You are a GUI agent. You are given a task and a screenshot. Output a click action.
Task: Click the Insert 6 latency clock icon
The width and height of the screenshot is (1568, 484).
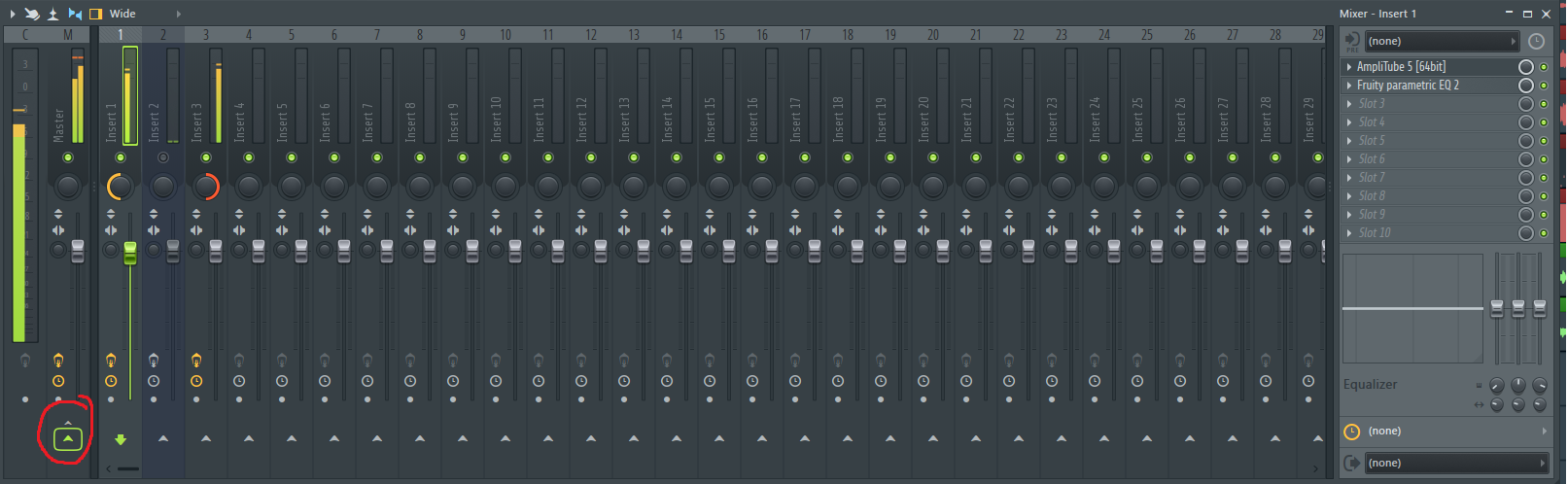click(325, 382)
